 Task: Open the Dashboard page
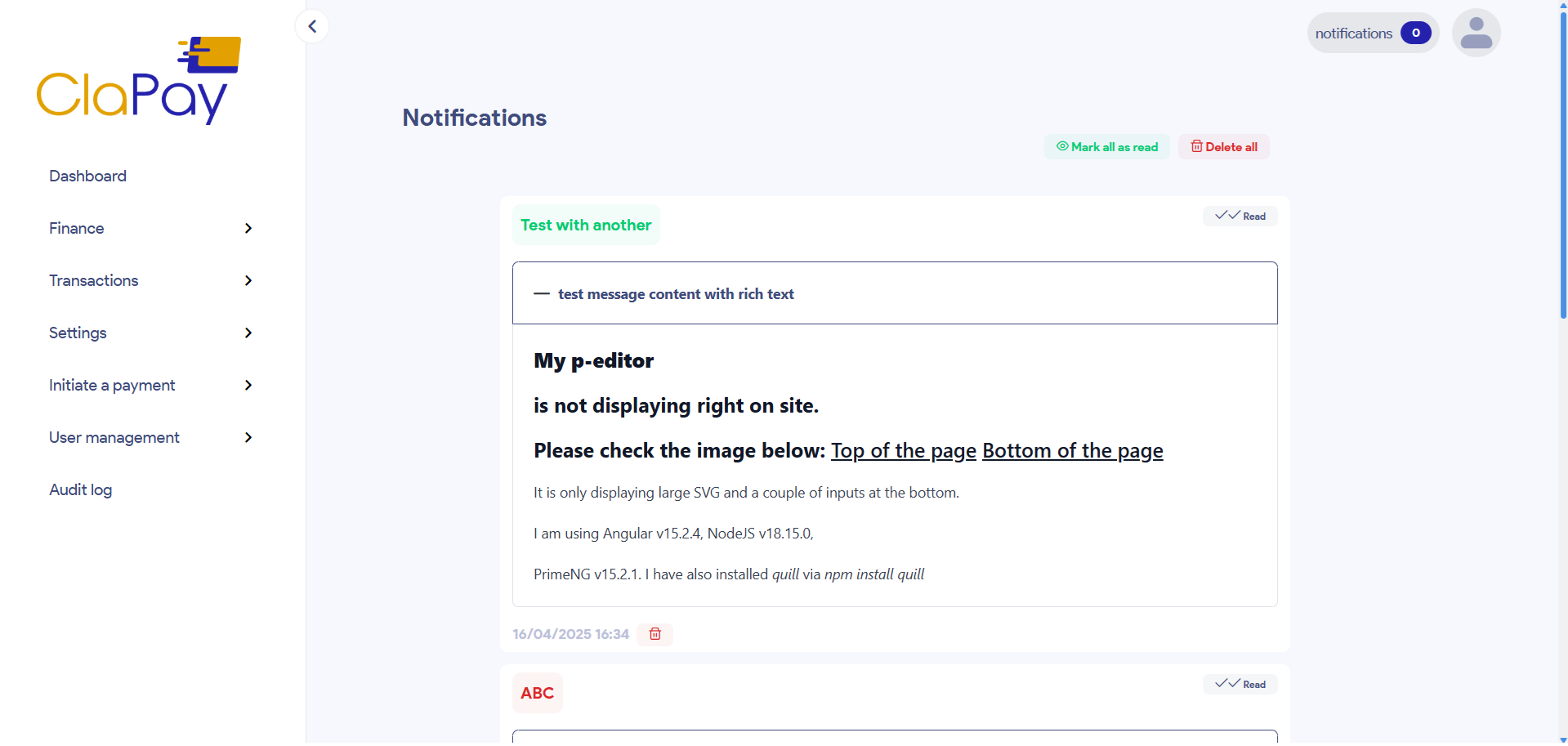click(87, 176)
